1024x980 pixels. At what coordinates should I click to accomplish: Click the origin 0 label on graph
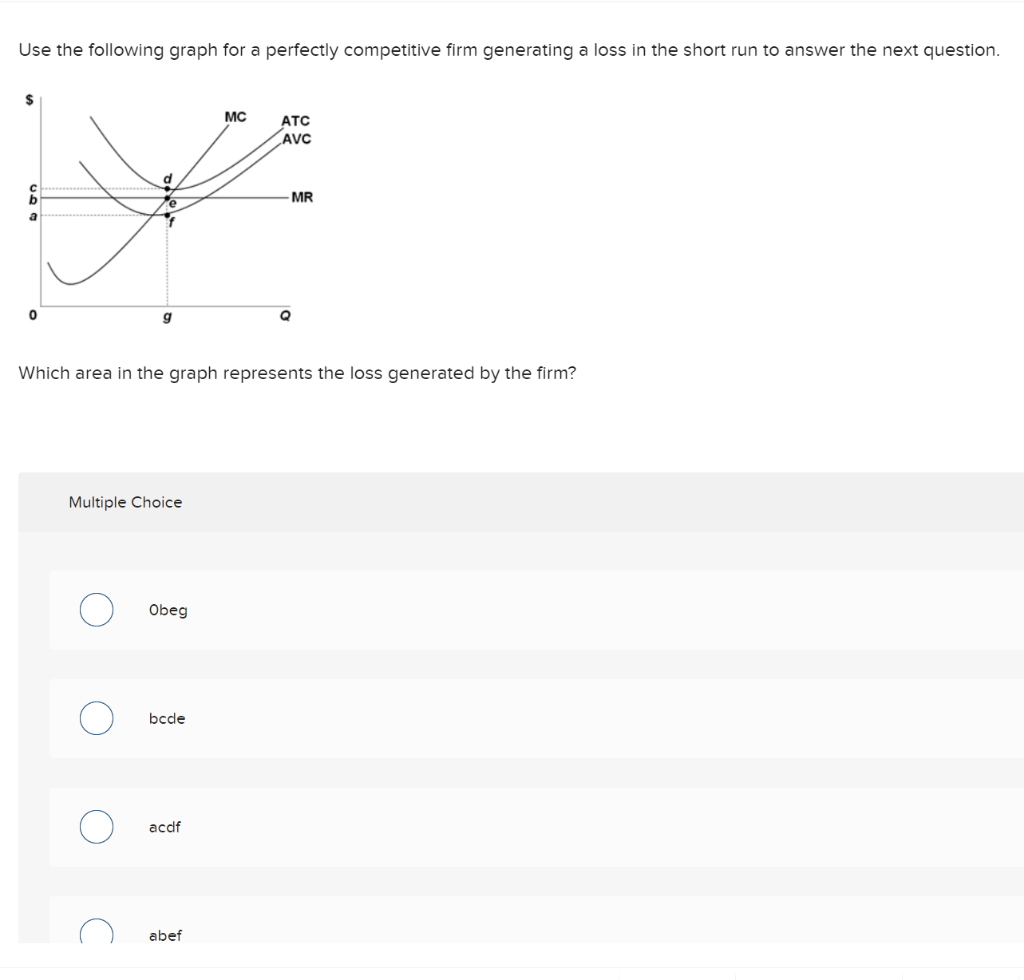tap(32, 315)
